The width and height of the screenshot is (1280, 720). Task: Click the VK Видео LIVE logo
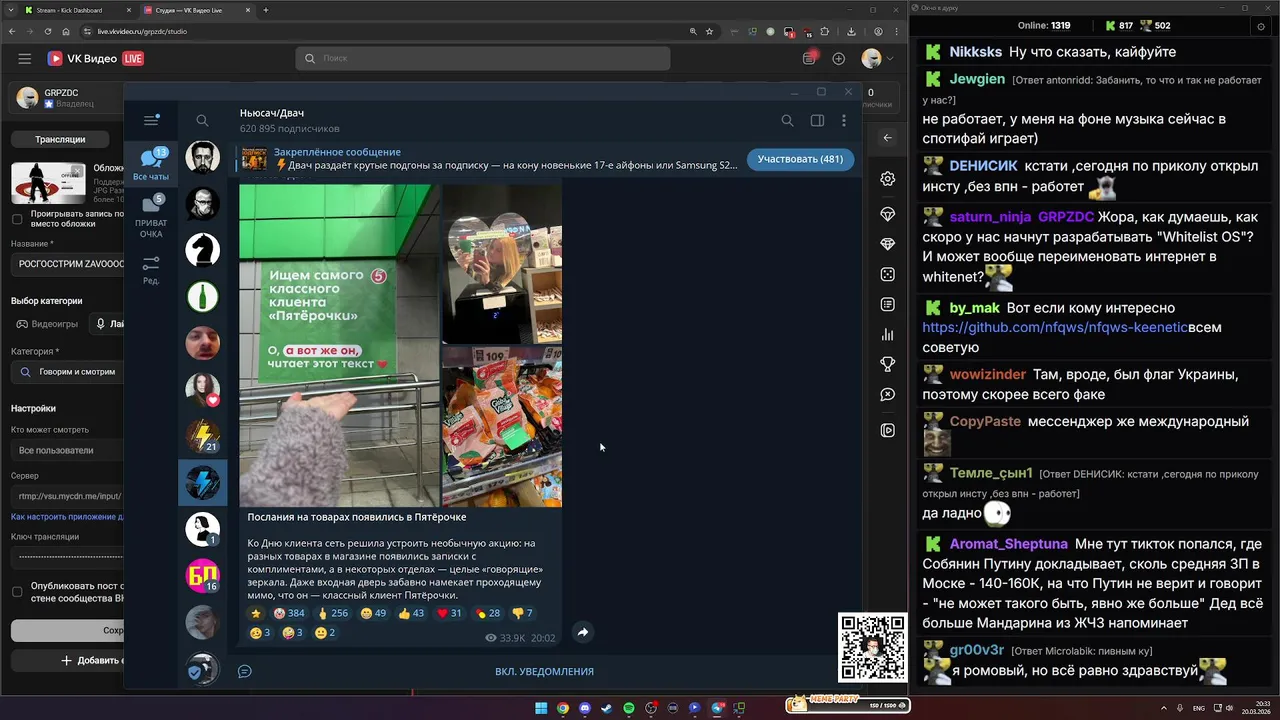pos(96,59)
